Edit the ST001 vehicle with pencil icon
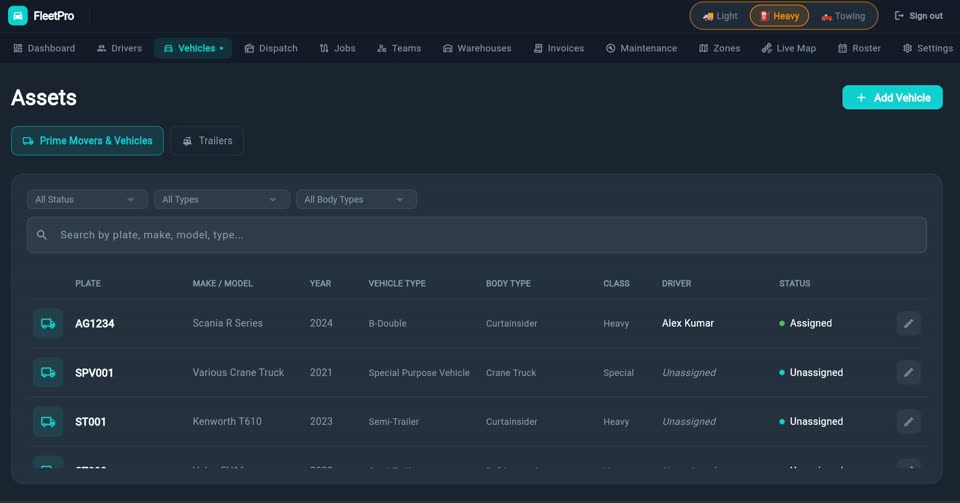This screenshot has height=503, width=960. pyautogui.click(x=909, y=421)
